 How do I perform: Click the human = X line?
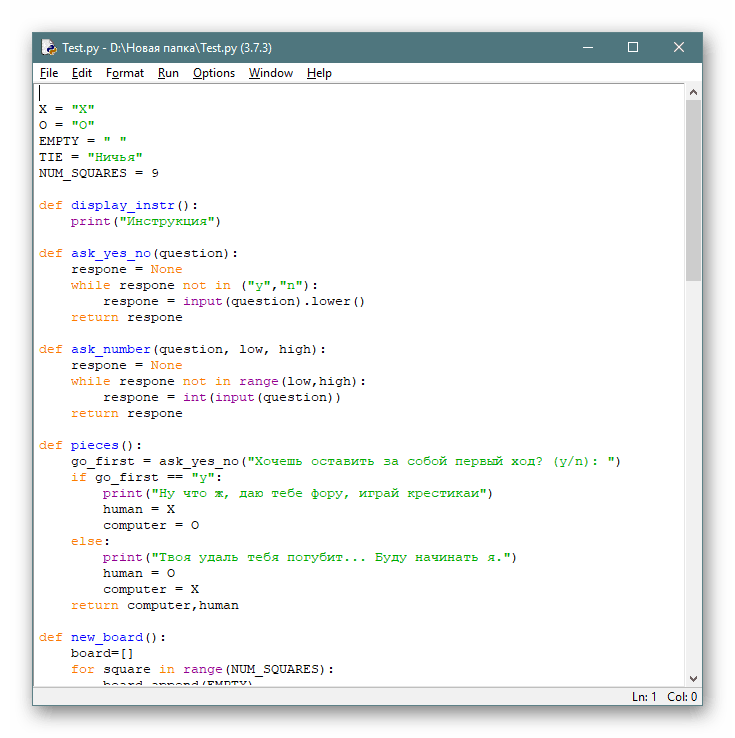[x=139, y=509]
